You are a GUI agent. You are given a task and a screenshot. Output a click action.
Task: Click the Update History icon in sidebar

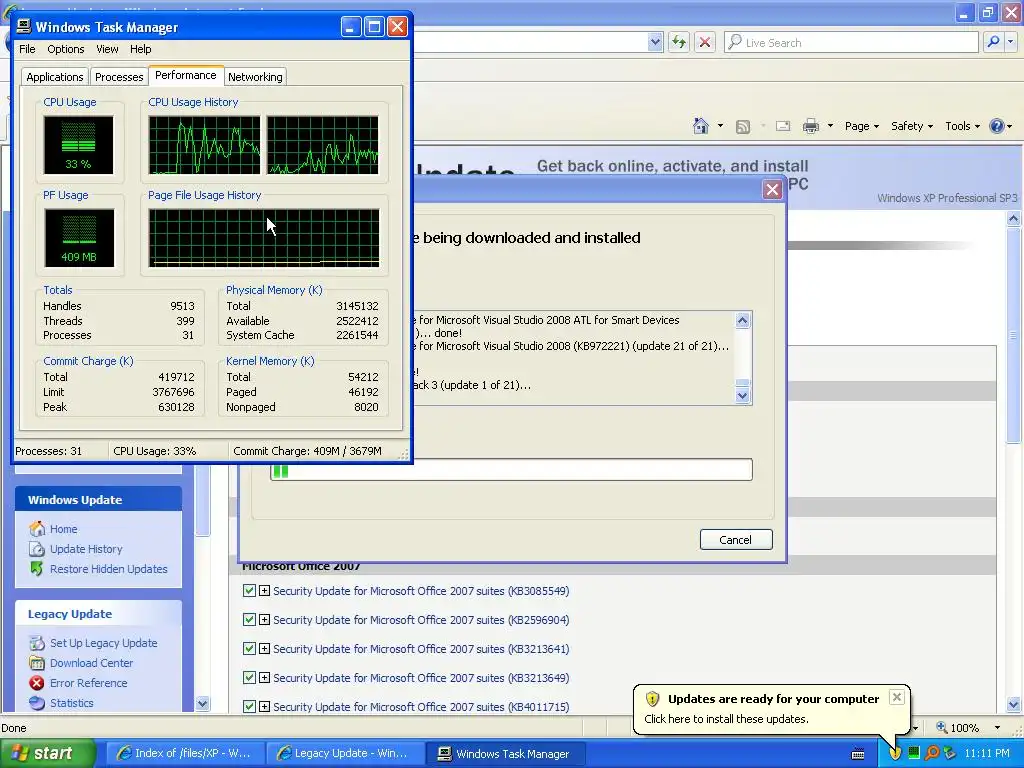coord(37,549)
